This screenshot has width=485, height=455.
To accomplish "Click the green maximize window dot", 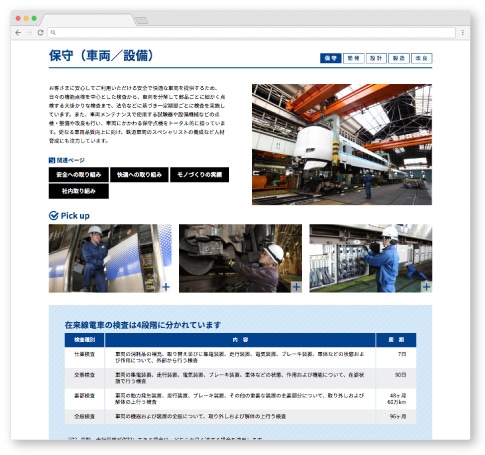I will [34, 18].
